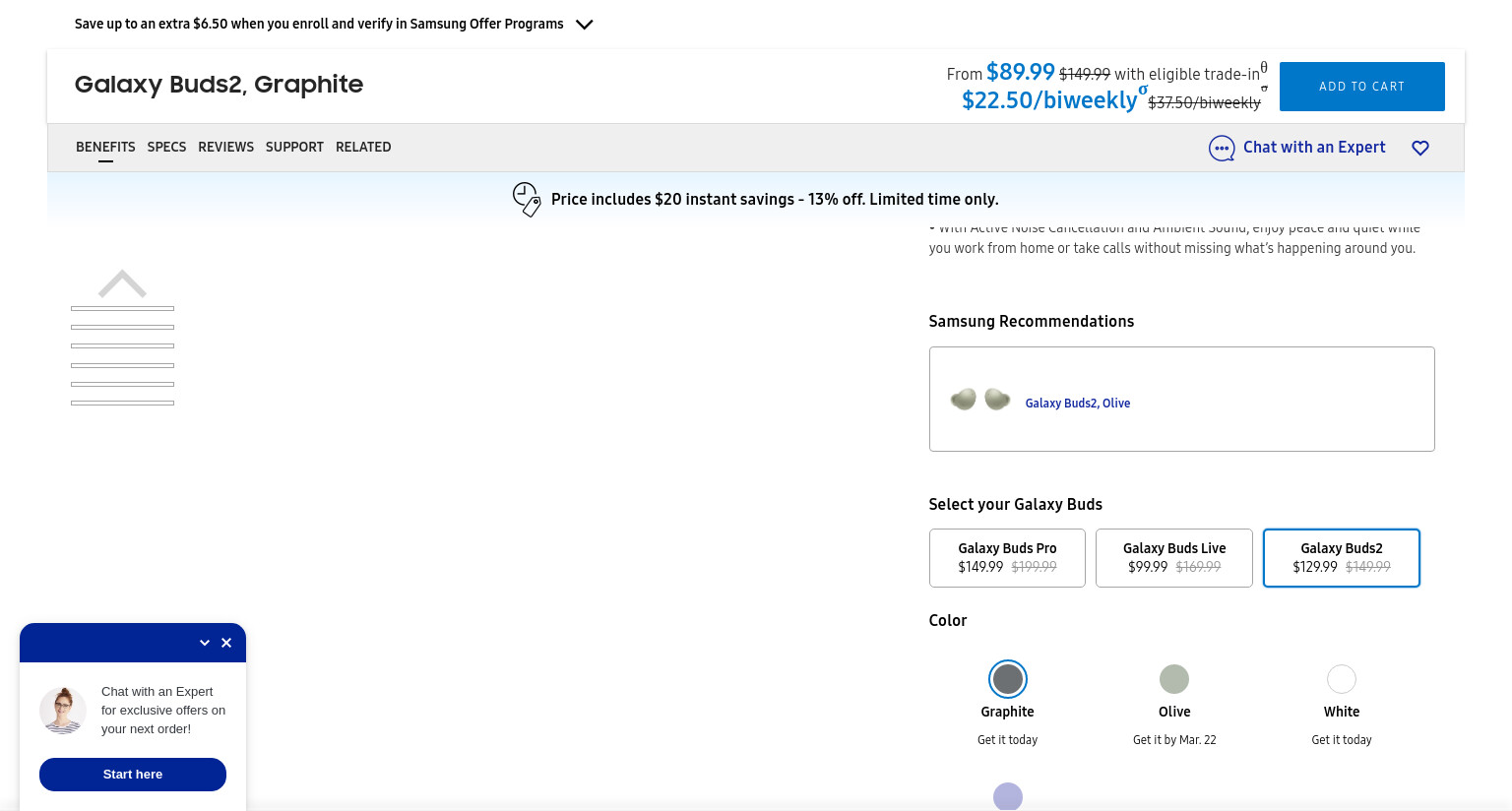
Task: Select the Galaxy Buds Pro option
Action: (1007, 558)
